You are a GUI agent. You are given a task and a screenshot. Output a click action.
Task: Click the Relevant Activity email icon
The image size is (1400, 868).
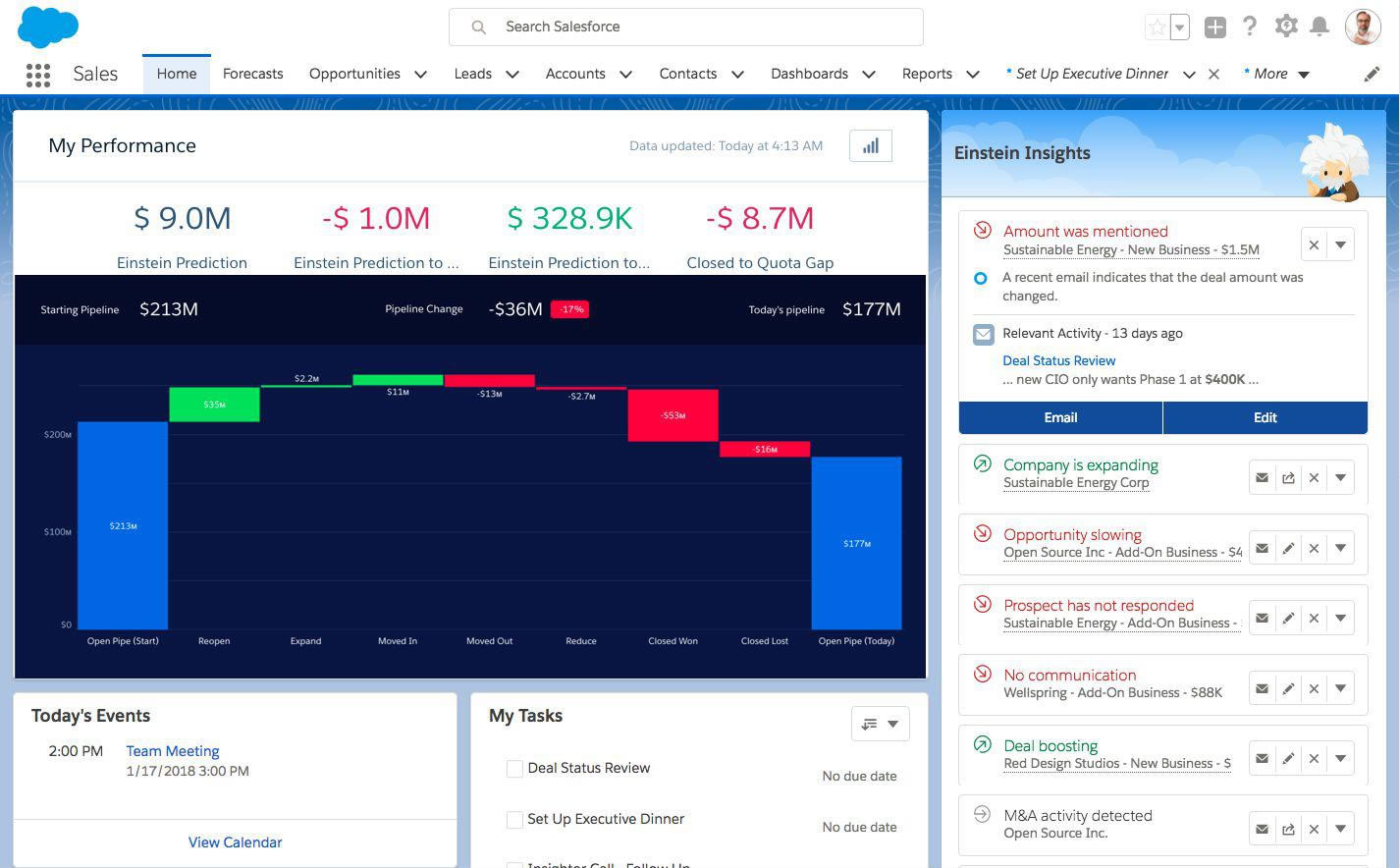point(983,335)
